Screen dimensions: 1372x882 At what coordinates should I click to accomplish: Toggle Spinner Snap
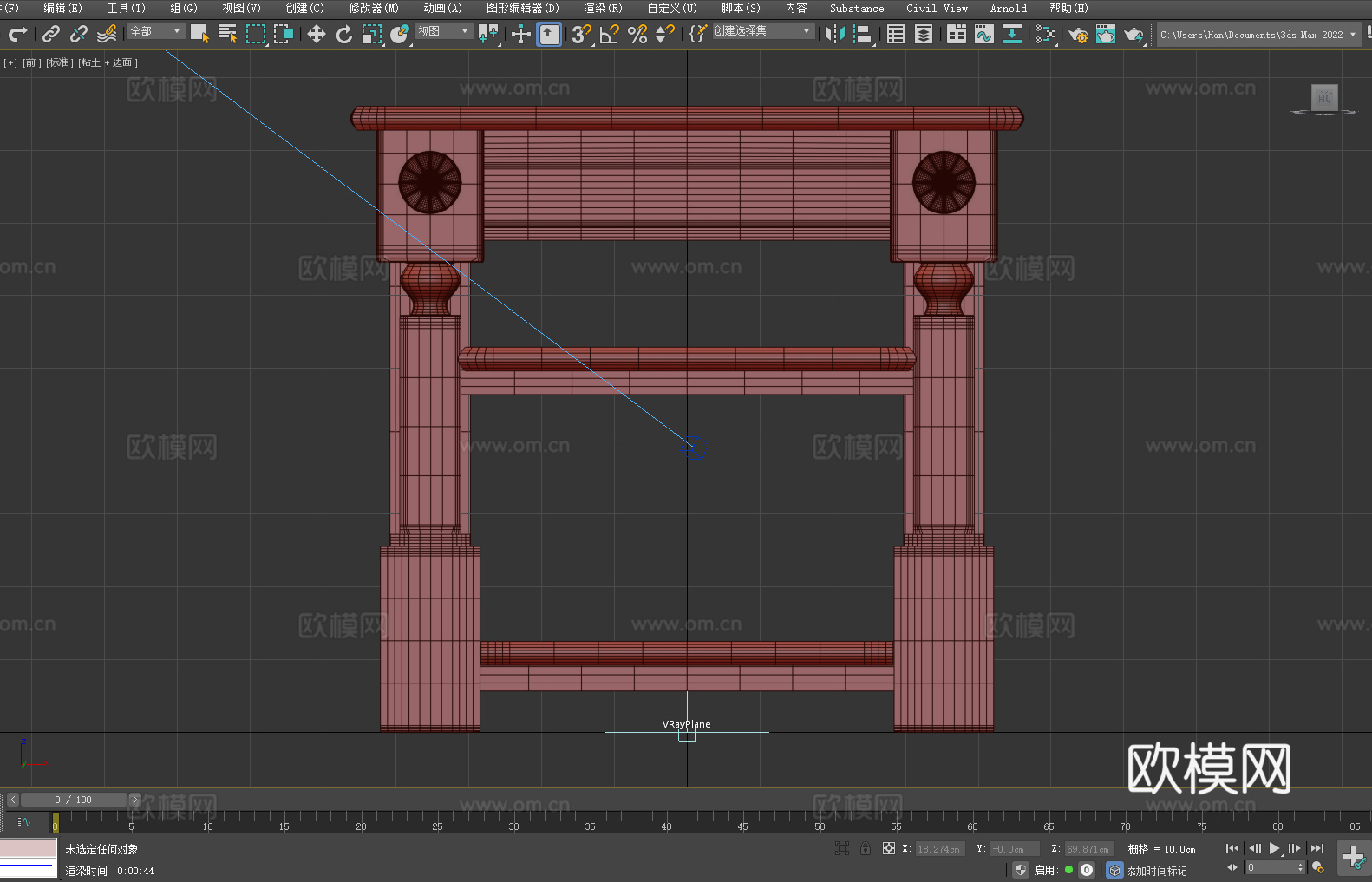(x=665, y=34)
